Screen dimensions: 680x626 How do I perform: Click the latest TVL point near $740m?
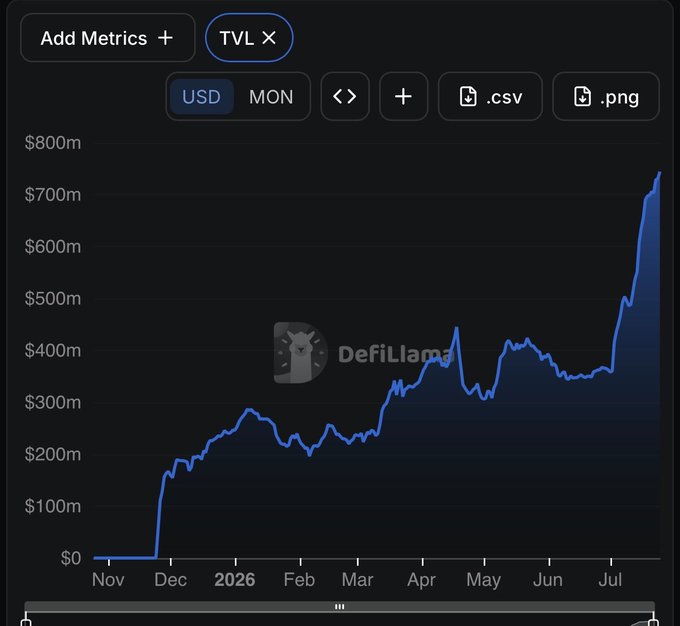660,173
